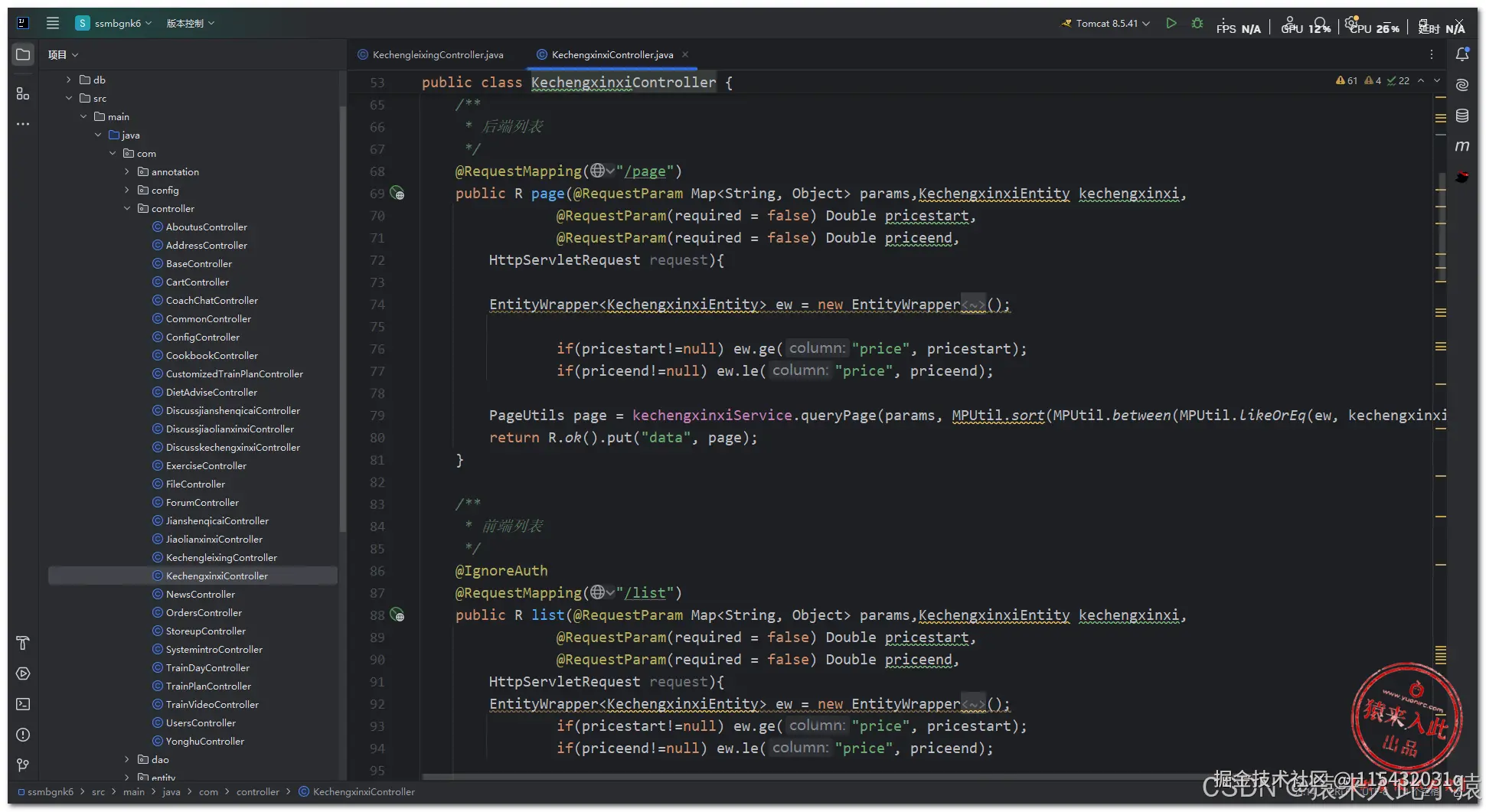The height and width of the screenshot is (812, 1486).
Task: Open the Services tool window
Action: [23, 673]
